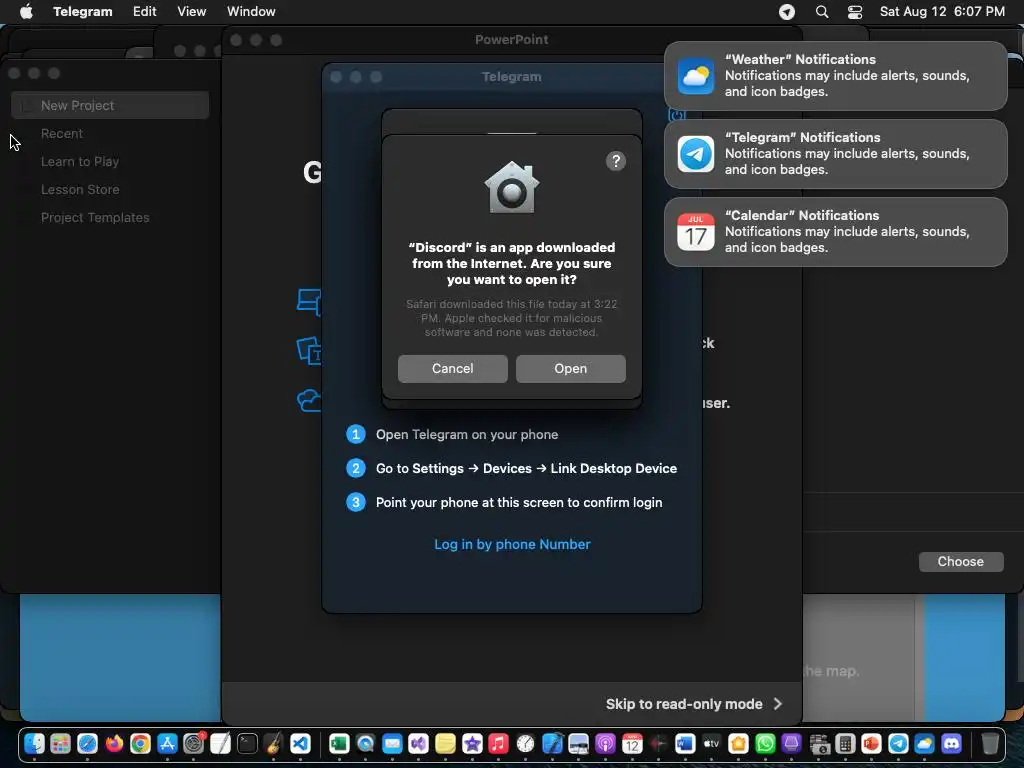Open PowerPoint from the dock
The height and width of the screenshot is (768, 1024).
click(871, 743)
